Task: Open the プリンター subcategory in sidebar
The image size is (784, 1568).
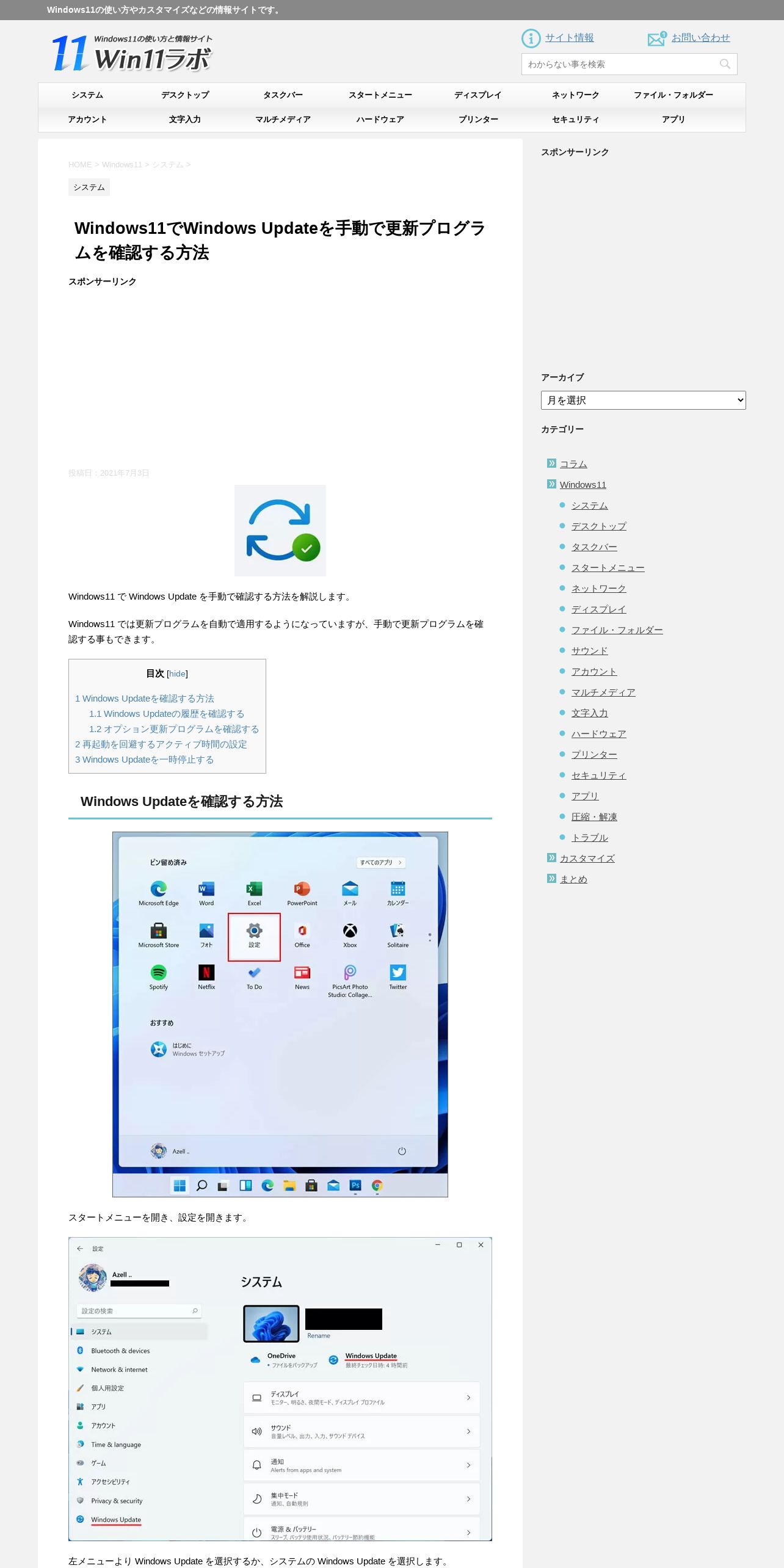Action: tap(594, 755)
